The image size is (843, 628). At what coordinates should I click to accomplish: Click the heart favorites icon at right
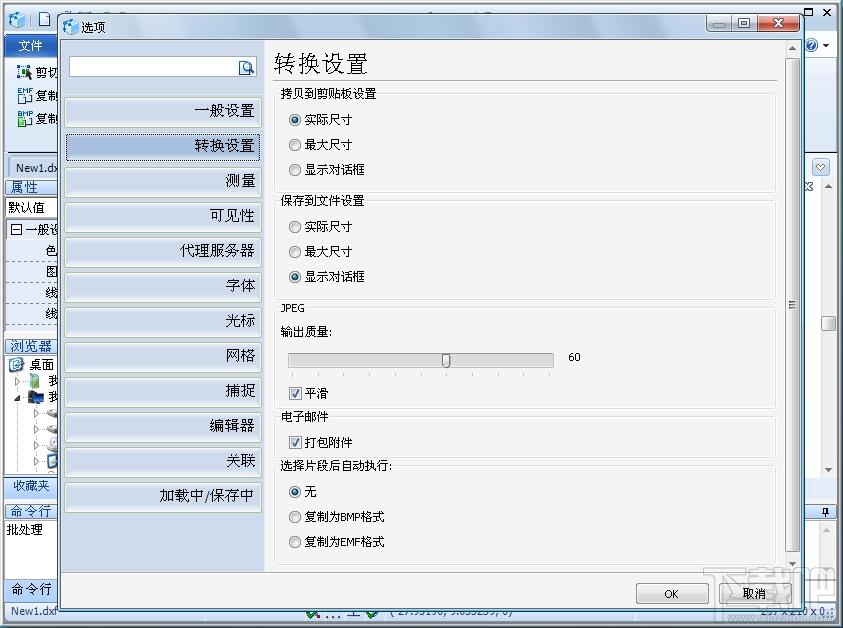(820, 167)
